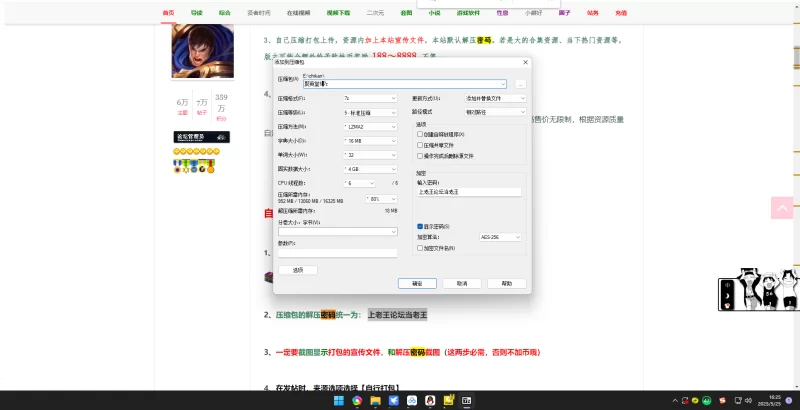Image resolution: width=800 pixels, height=410 pixels.
Task: Click the user medals row
Action: click(194, 166)
